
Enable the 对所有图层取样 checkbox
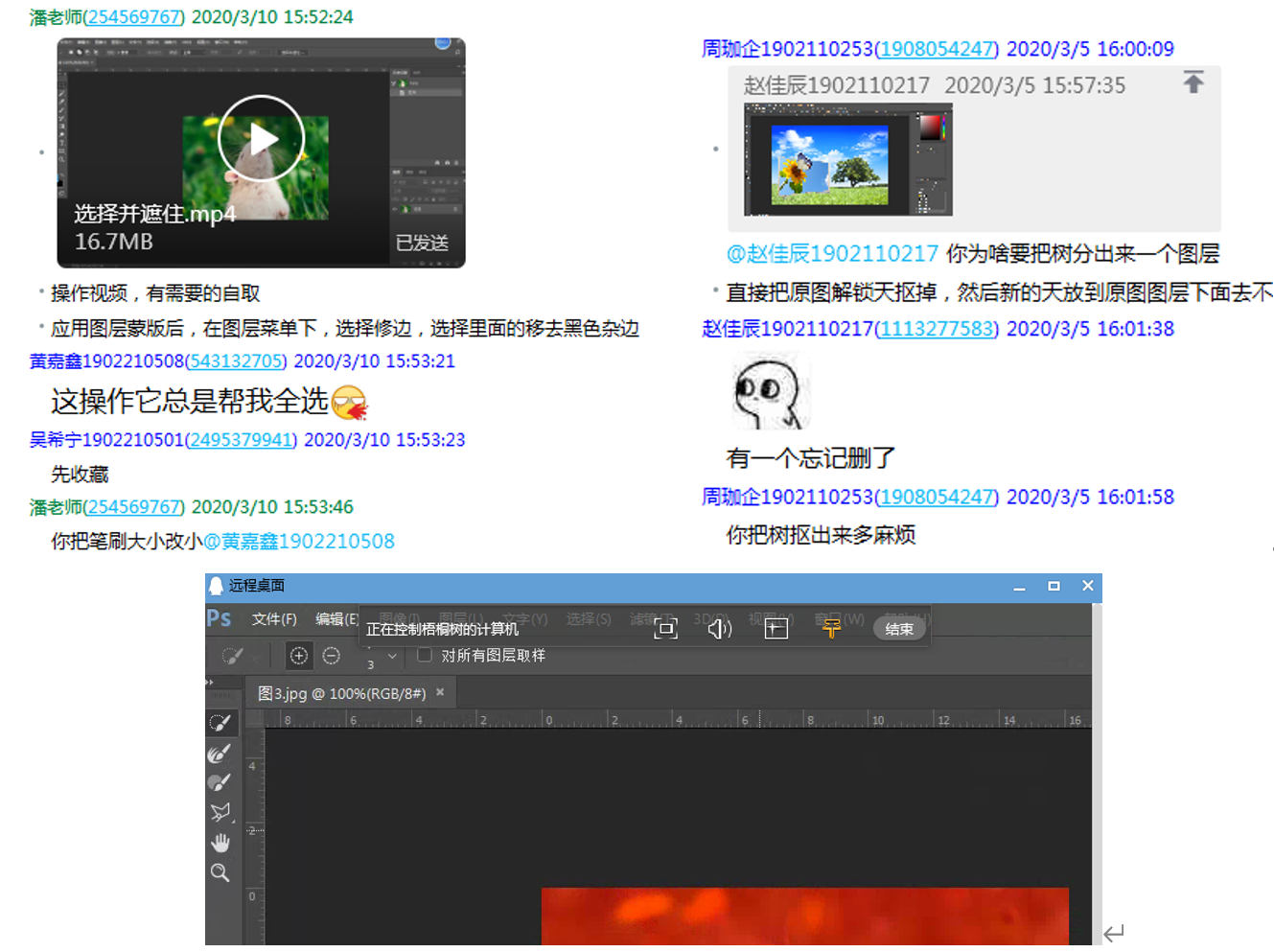[425, 656]
